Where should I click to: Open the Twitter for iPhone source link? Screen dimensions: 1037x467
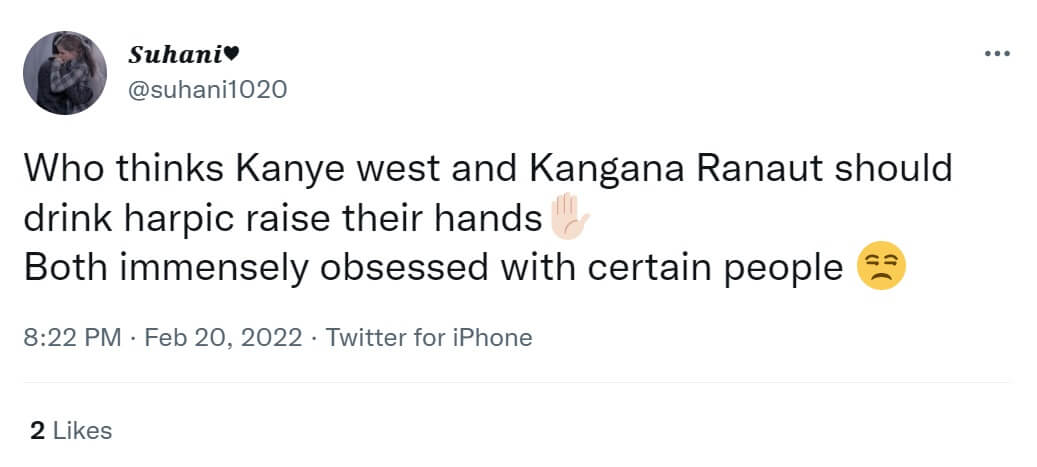tap(429, 338)
